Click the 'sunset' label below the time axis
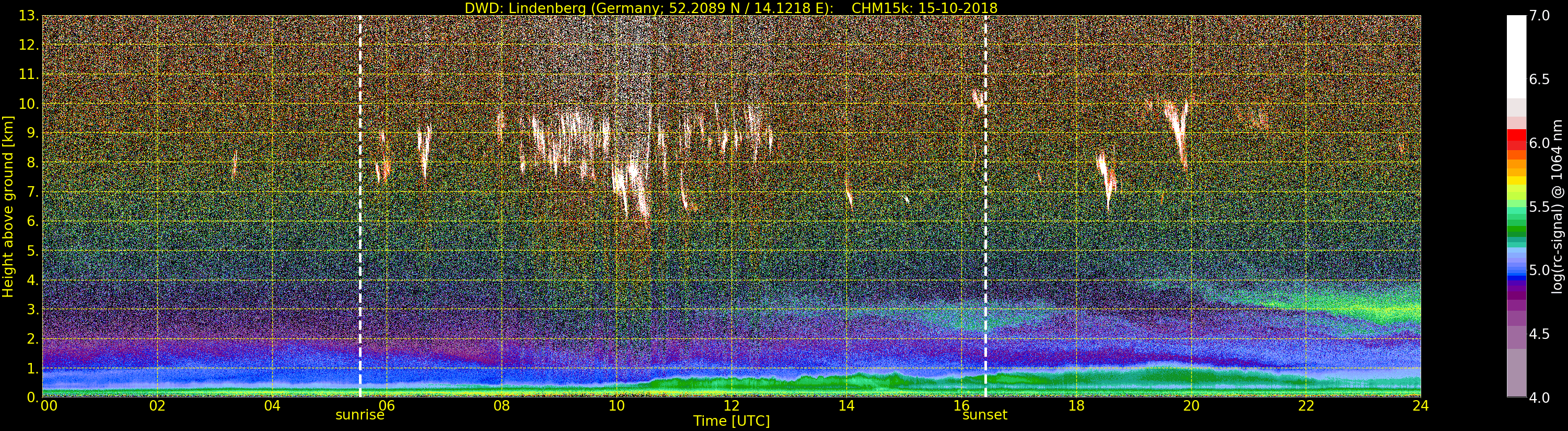 984,416
